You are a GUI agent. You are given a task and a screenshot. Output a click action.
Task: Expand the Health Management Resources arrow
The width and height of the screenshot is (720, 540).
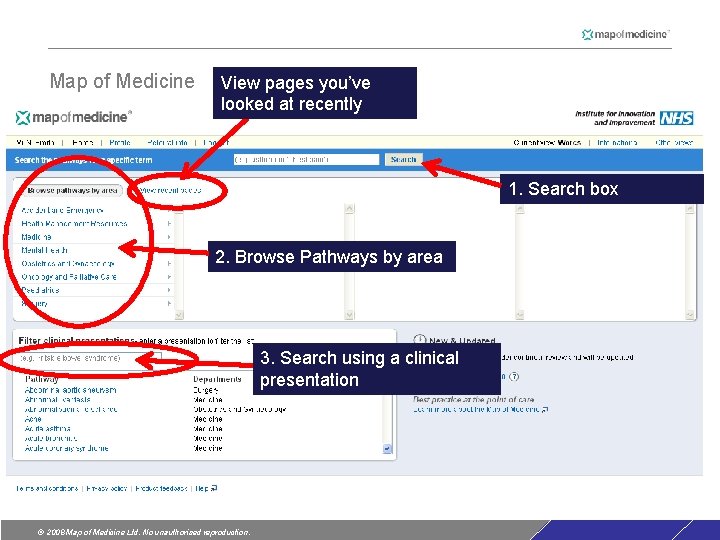[169, 224]
